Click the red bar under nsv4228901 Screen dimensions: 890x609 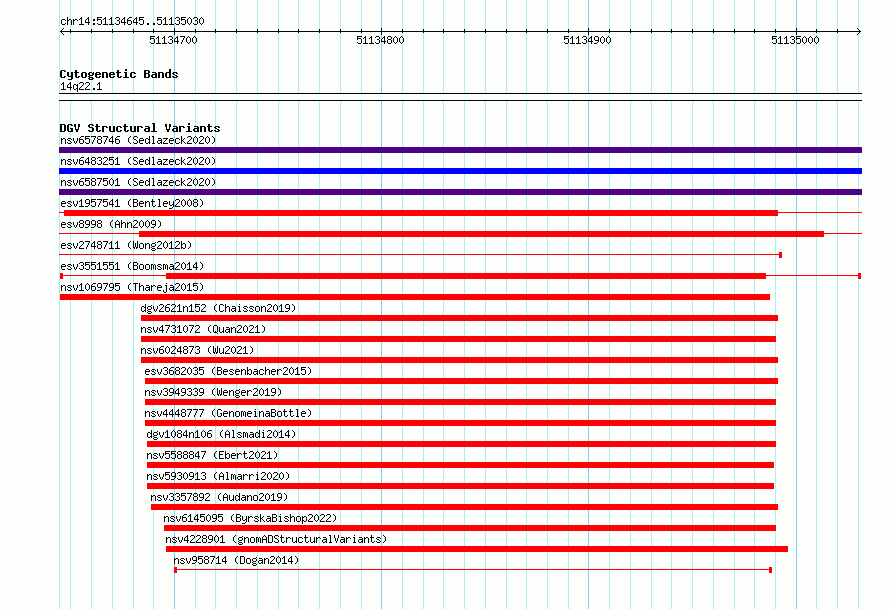[x=477, y=549]
